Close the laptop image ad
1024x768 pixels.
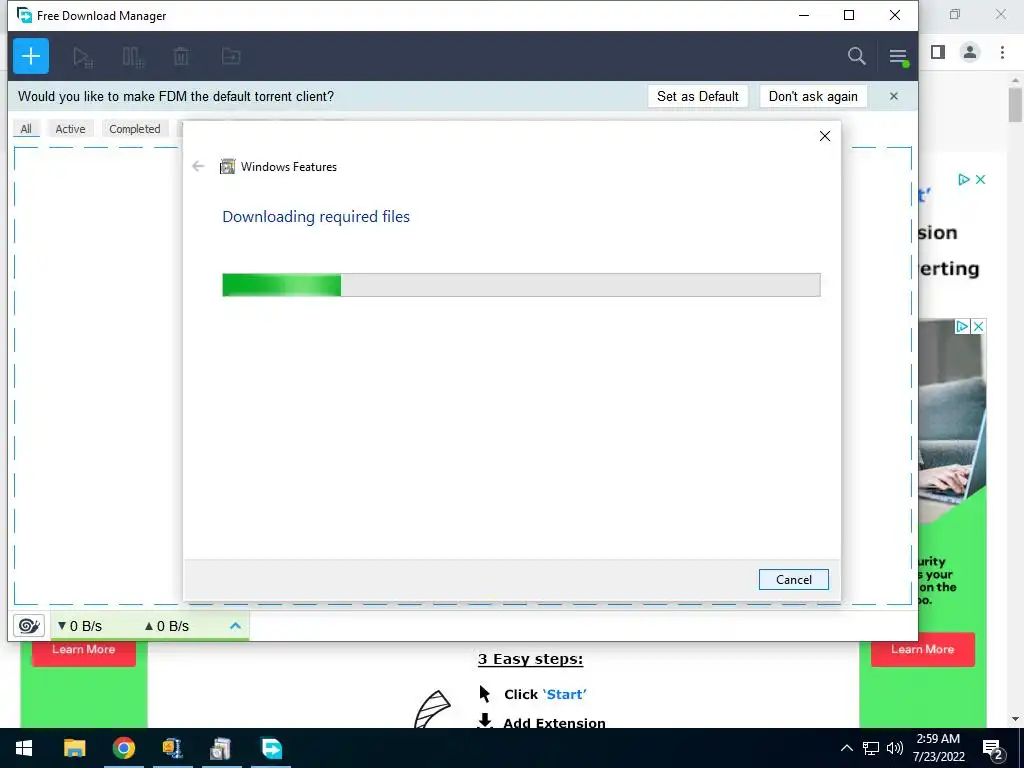coord(978,327)
